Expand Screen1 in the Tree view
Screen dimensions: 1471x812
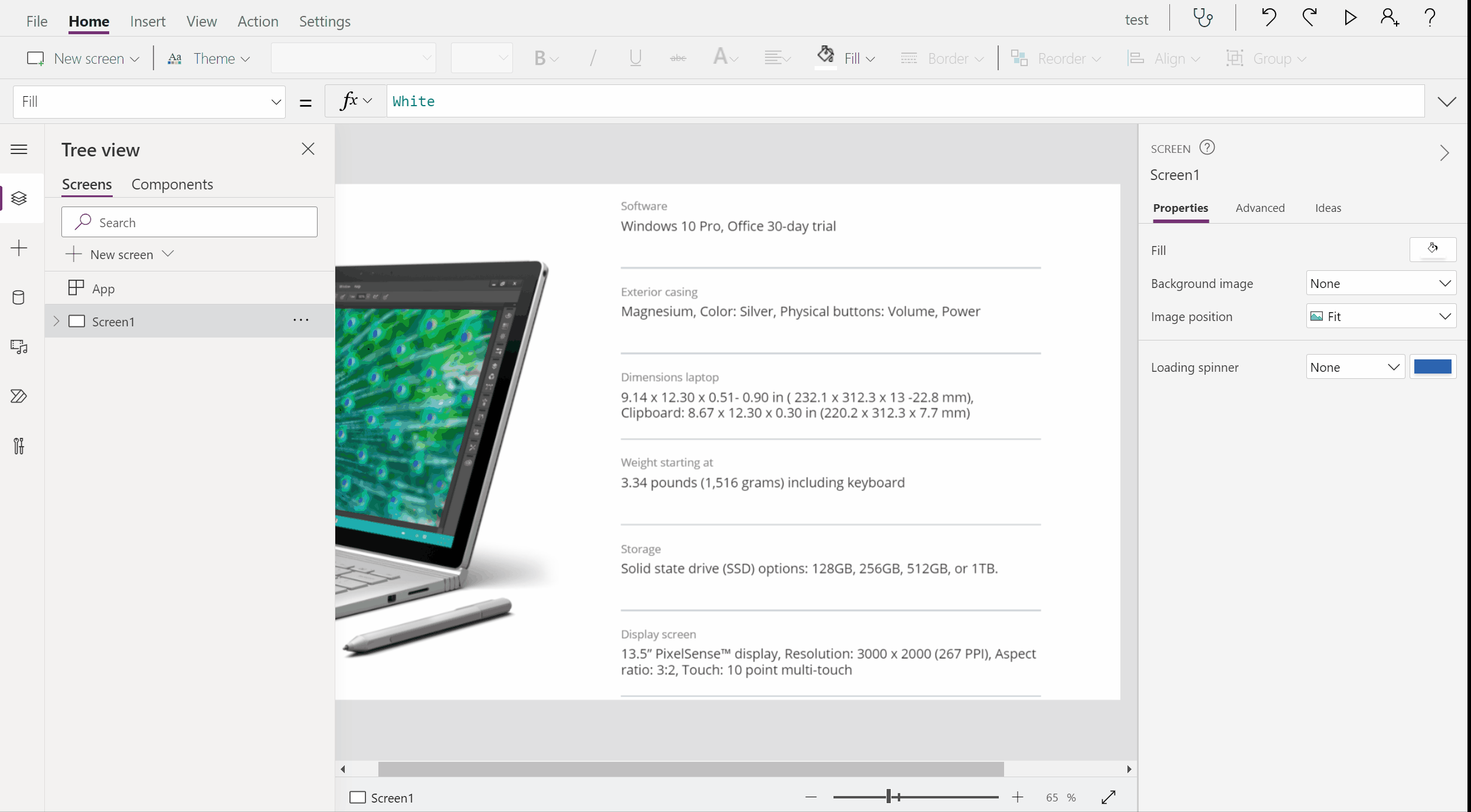pyautogui.click(x=57, y=322)
